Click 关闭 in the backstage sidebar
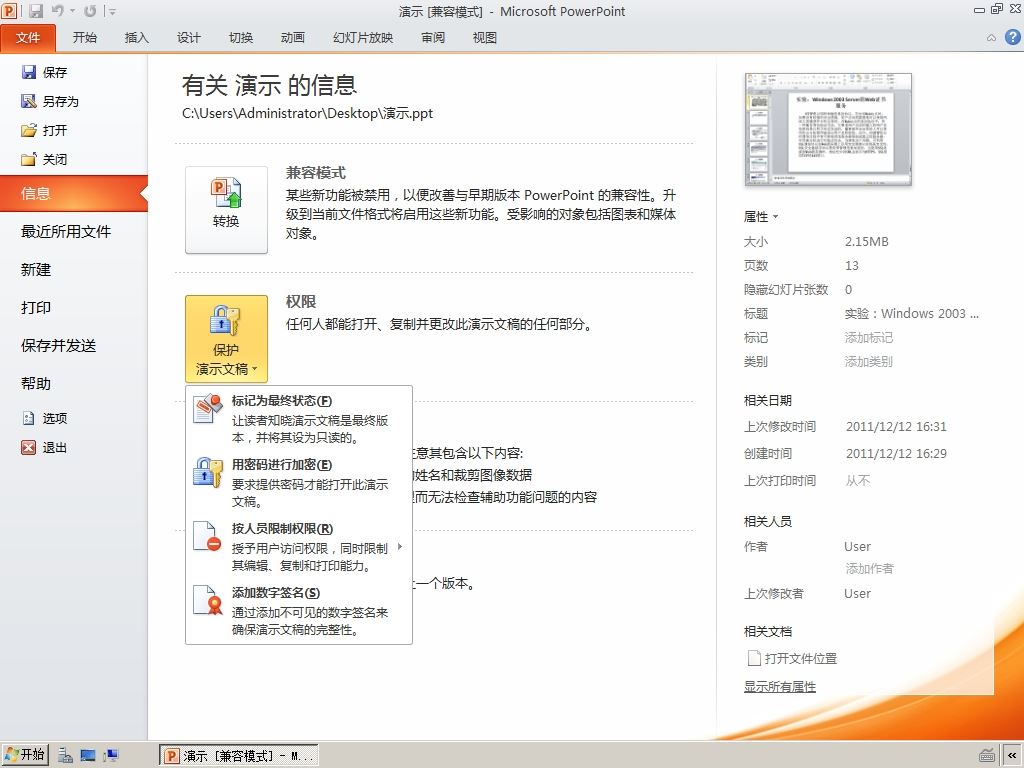Image resolution: width=1024 pixels, height=768 pixels. pos(44,159)
